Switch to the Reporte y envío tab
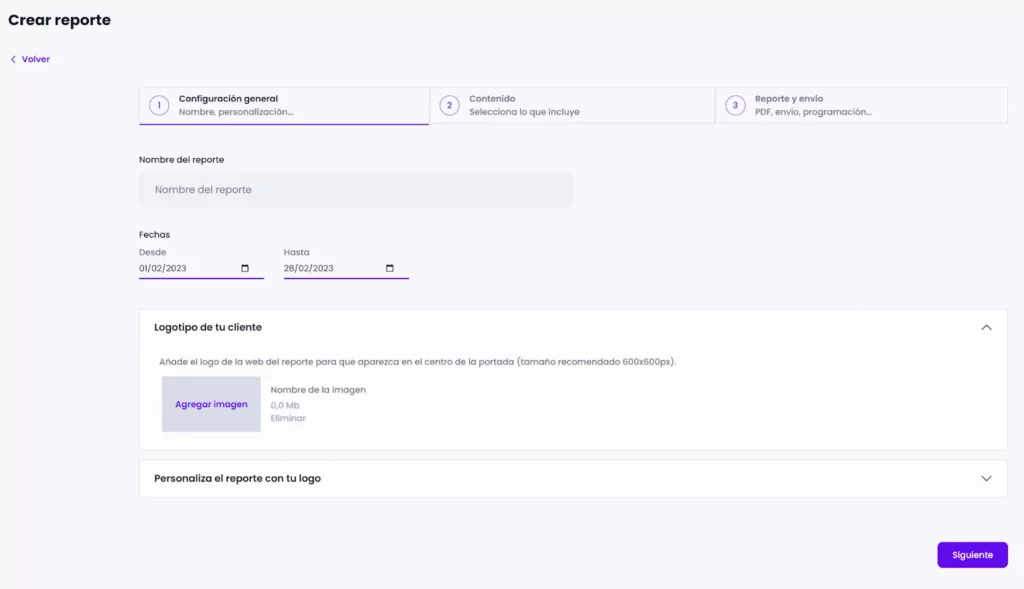Viewport: 1024px width, 589px height. click(812, 105)
